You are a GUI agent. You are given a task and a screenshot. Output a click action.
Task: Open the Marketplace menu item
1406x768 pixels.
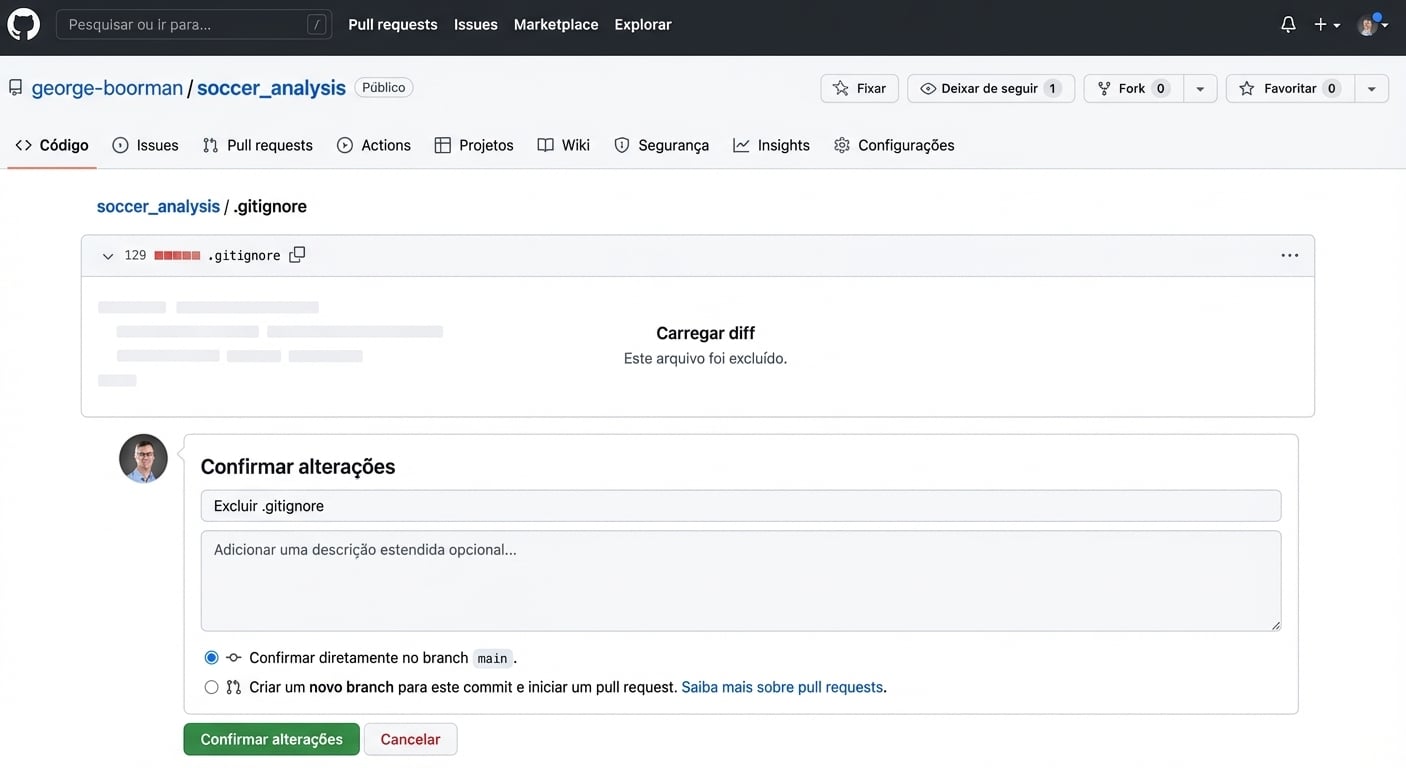coord(556,23)
